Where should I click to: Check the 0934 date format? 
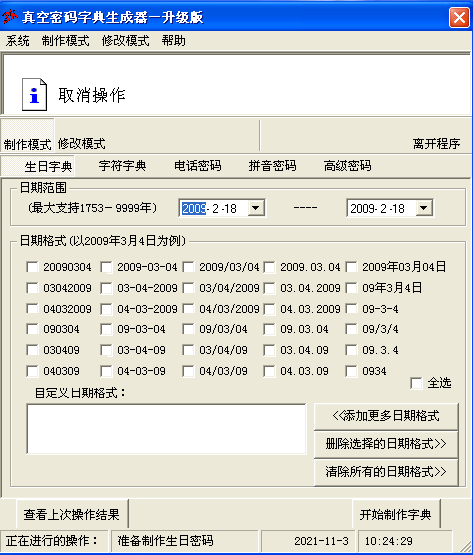click(x=351, y=371)
